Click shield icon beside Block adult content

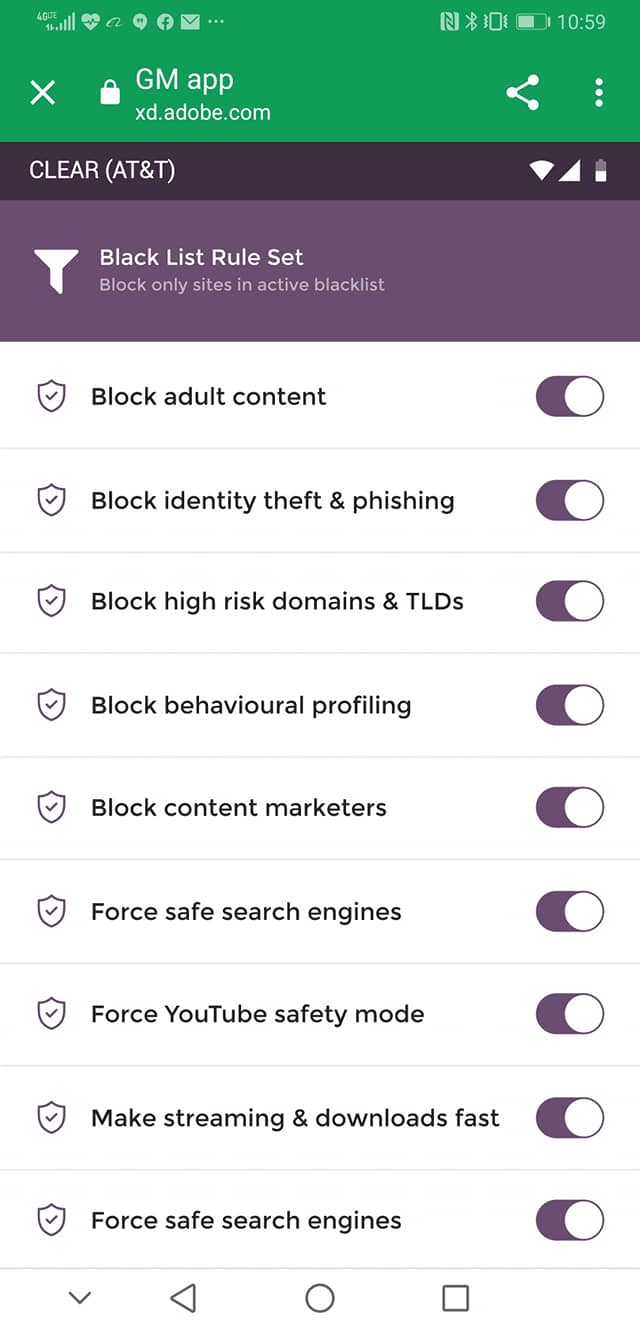tap(51, 396)
